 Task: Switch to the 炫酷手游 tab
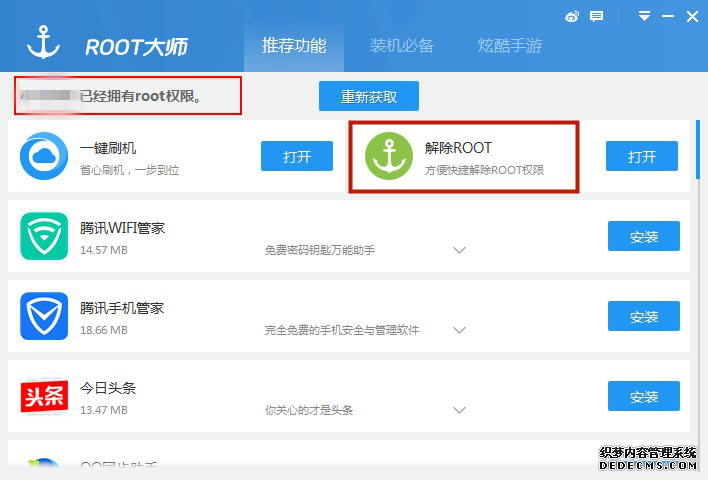click(x=510, y=46)
